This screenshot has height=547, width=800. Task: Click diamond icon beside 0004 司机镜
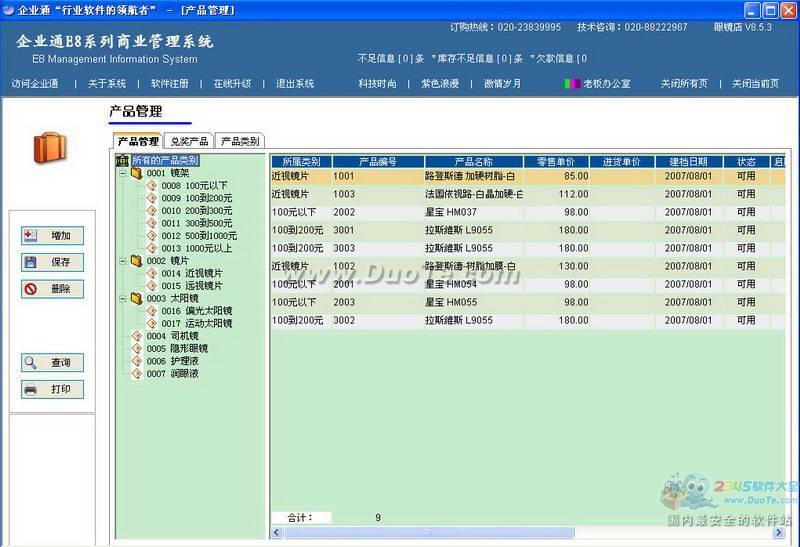136,336
